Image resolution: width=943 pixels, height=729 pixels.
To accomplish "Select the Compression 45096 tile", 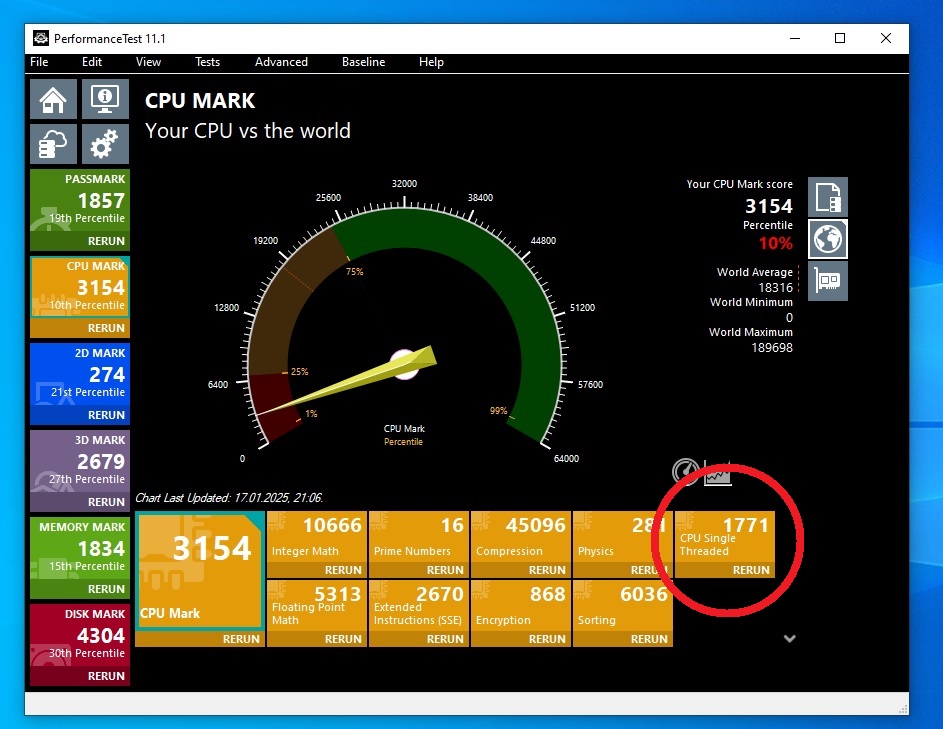I will click(521, 537).
